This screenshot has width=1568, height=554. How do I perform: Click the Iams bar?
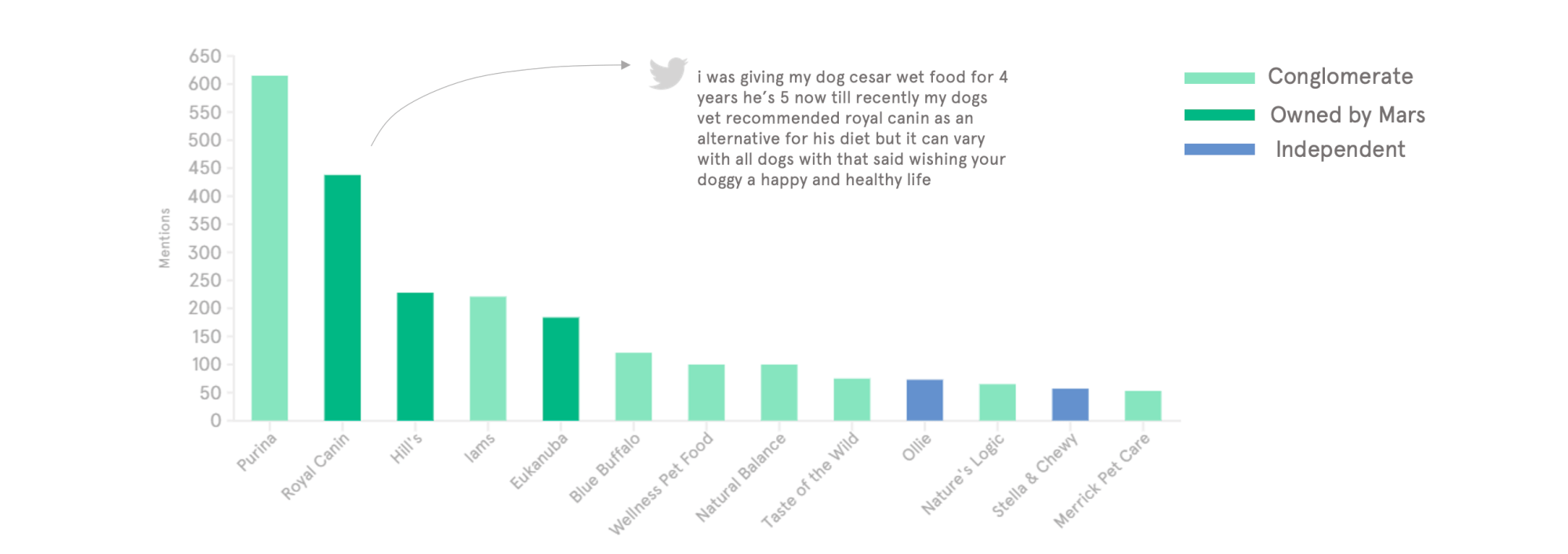coord(488,359)
